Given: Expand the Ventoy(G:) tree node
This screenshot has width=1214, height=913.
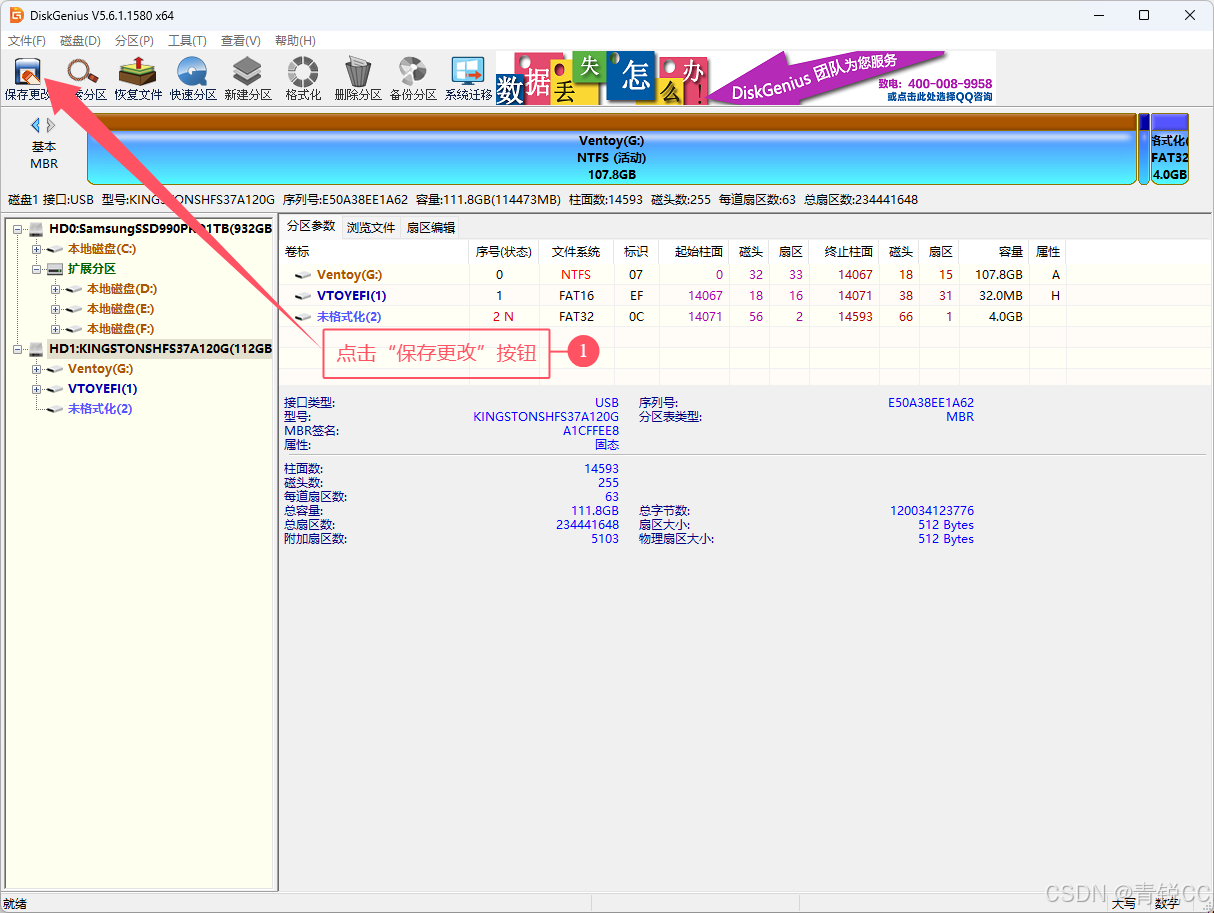Looking at the screenshot, I should click(37, 369).
